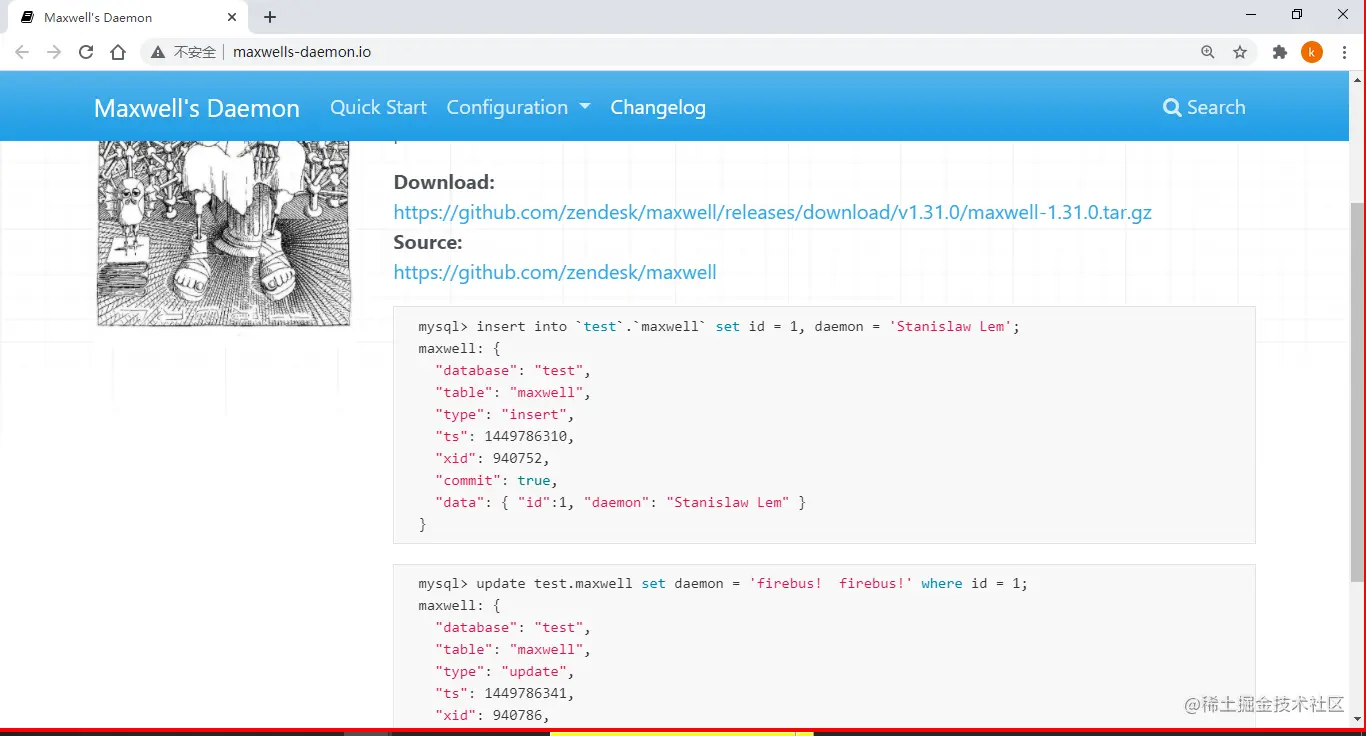This screenshot has height=736, width=1366.
Task: Click the browser forward arrow
Action: [54, 52]
